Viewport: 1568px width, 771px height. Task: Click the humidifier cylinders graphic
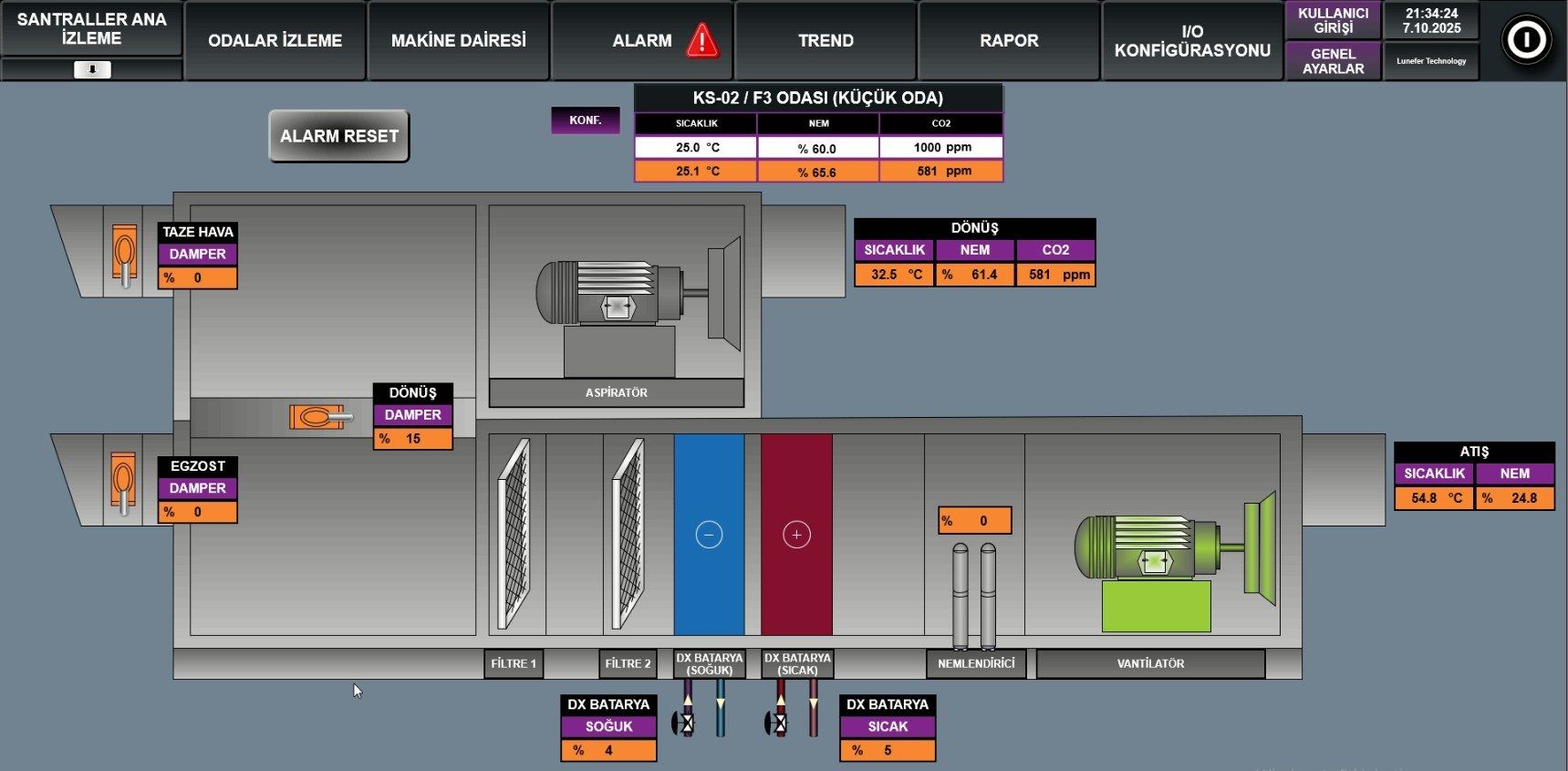[973, 595]
